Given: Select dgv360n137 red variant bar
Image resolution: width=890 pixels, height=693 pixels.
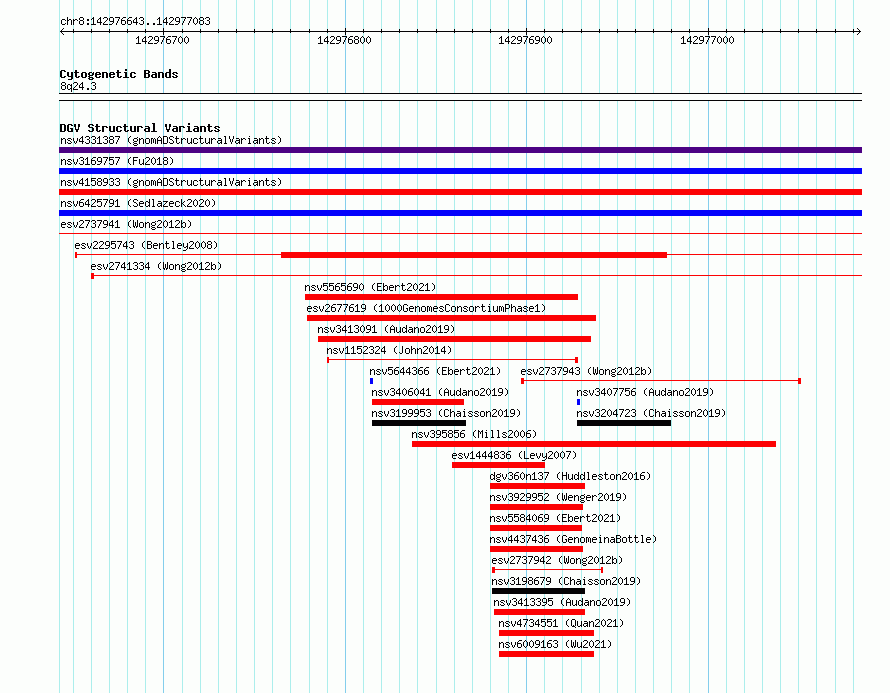Looking at the screenshot, I should click(x=537, y=486).
